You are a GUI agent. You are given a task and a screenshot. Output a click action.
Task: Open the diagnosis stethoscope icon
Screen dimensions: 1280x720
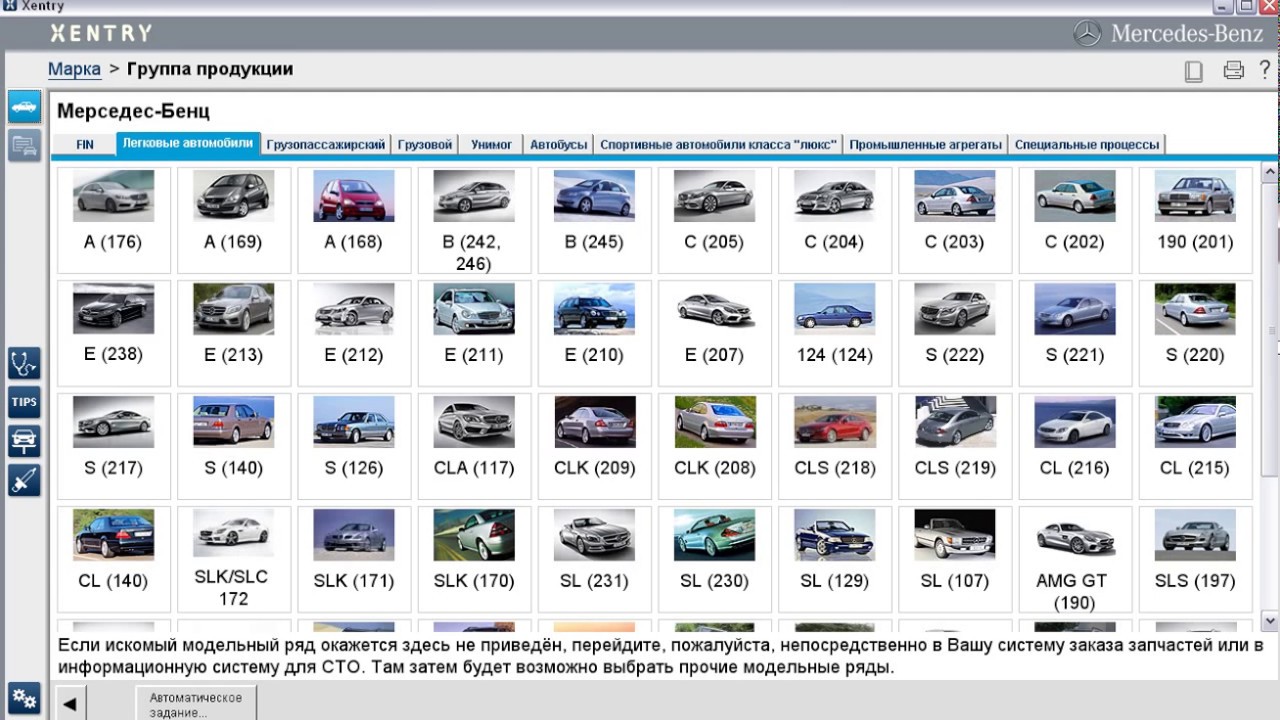(x=24, y=363)
